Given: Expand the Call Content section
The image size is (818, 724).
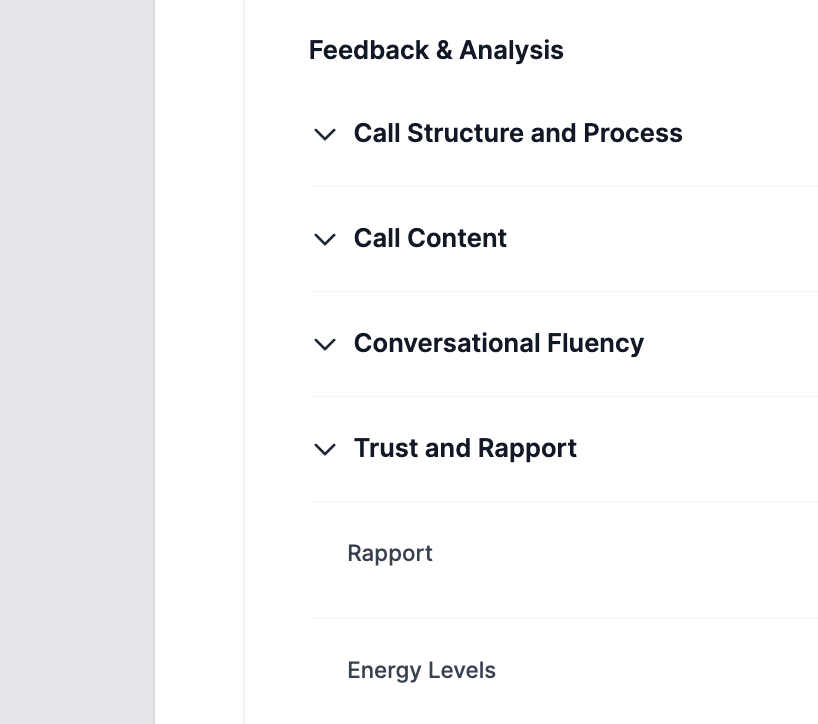Looking at the screenshot, I should point(430,238).
